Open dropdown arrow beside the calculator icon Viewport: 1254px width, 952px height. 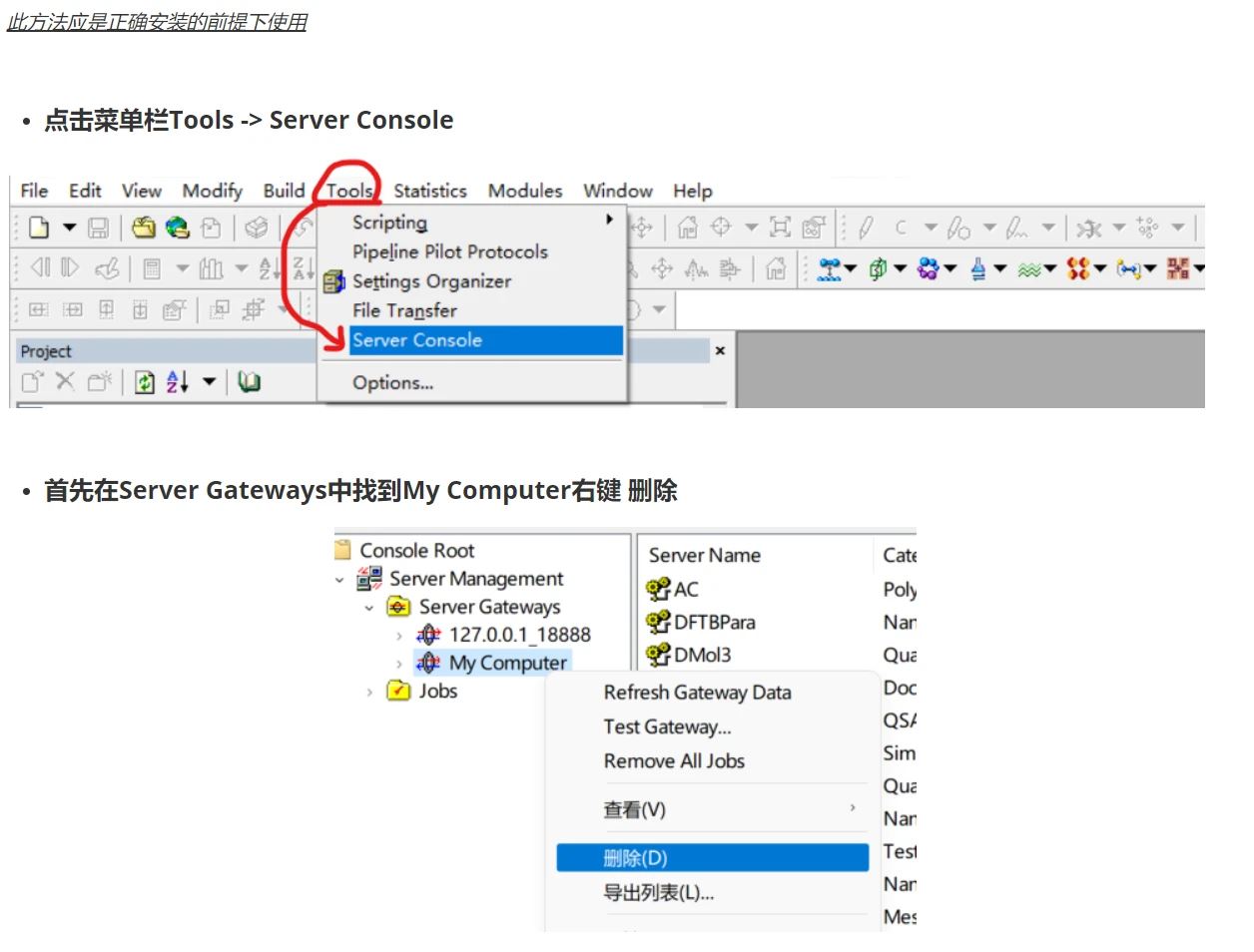tap(182, 267)
